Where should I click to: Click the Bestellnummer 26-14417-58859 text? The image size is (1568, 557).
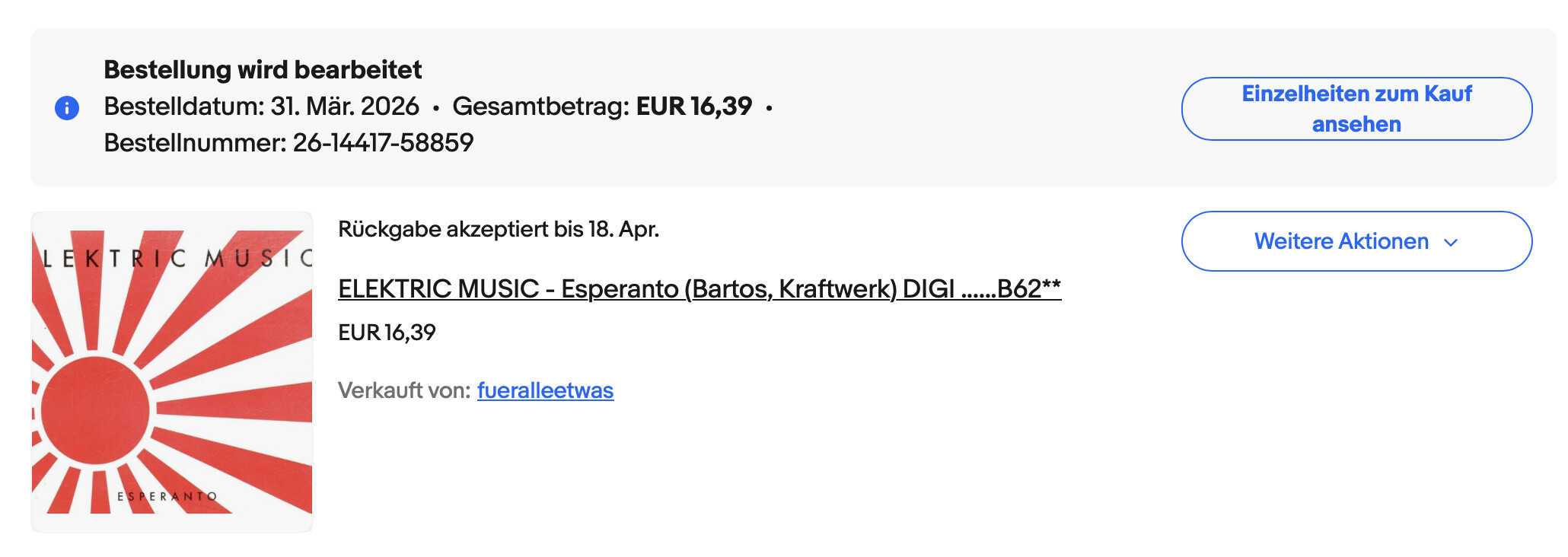click(288, 142)
